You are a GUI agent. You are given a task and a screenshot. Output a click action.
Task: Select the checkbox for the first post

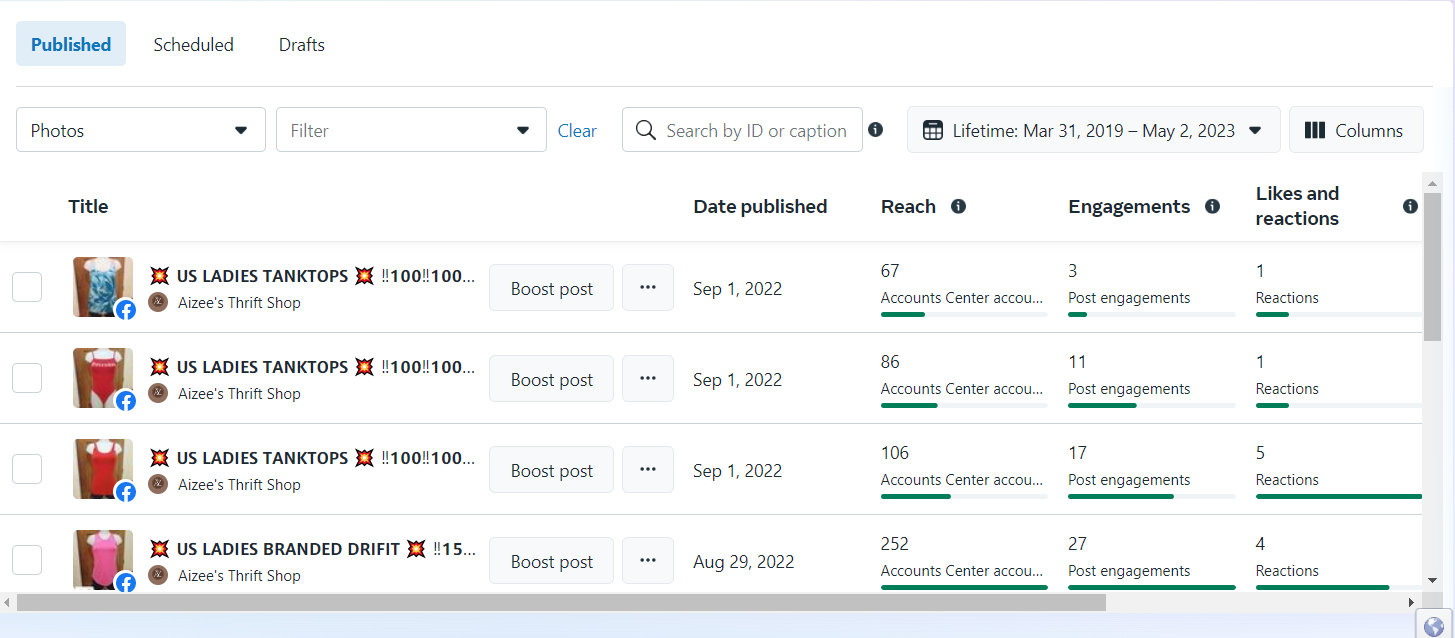point(27,287)
